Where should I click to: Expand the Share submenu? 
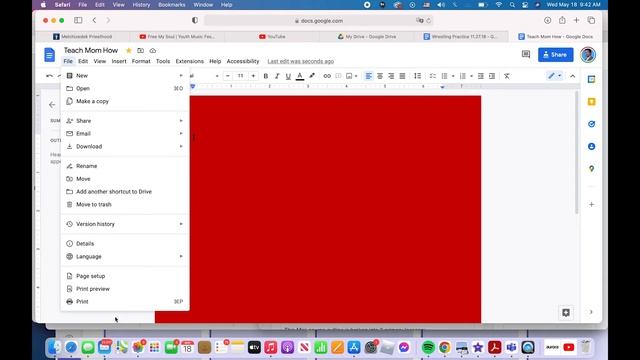click(x=125, y=121)
